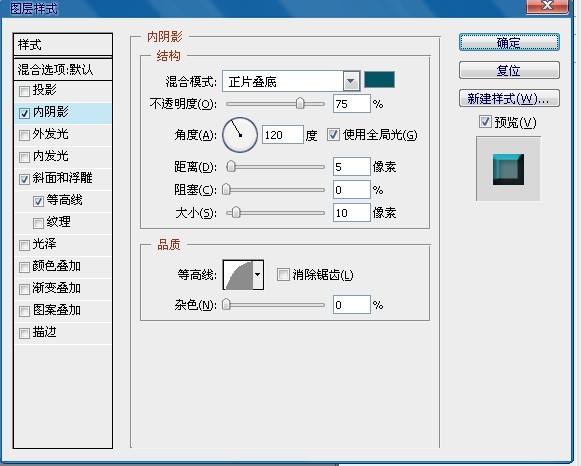The width and height of the screenshot is (581, 466).
Task: Enable 消除锯齿 checkbox
Action: coord(283,274)
